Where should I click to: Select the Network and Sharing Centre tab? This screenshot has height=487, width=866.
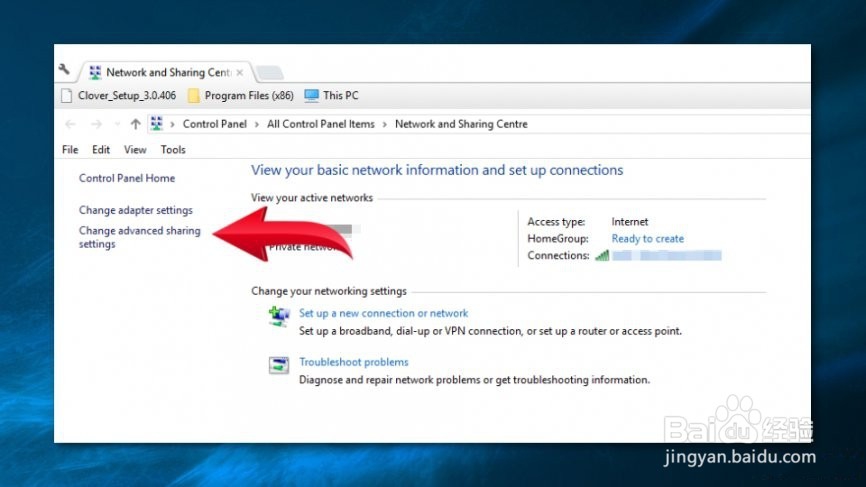[x=166, y=72]
